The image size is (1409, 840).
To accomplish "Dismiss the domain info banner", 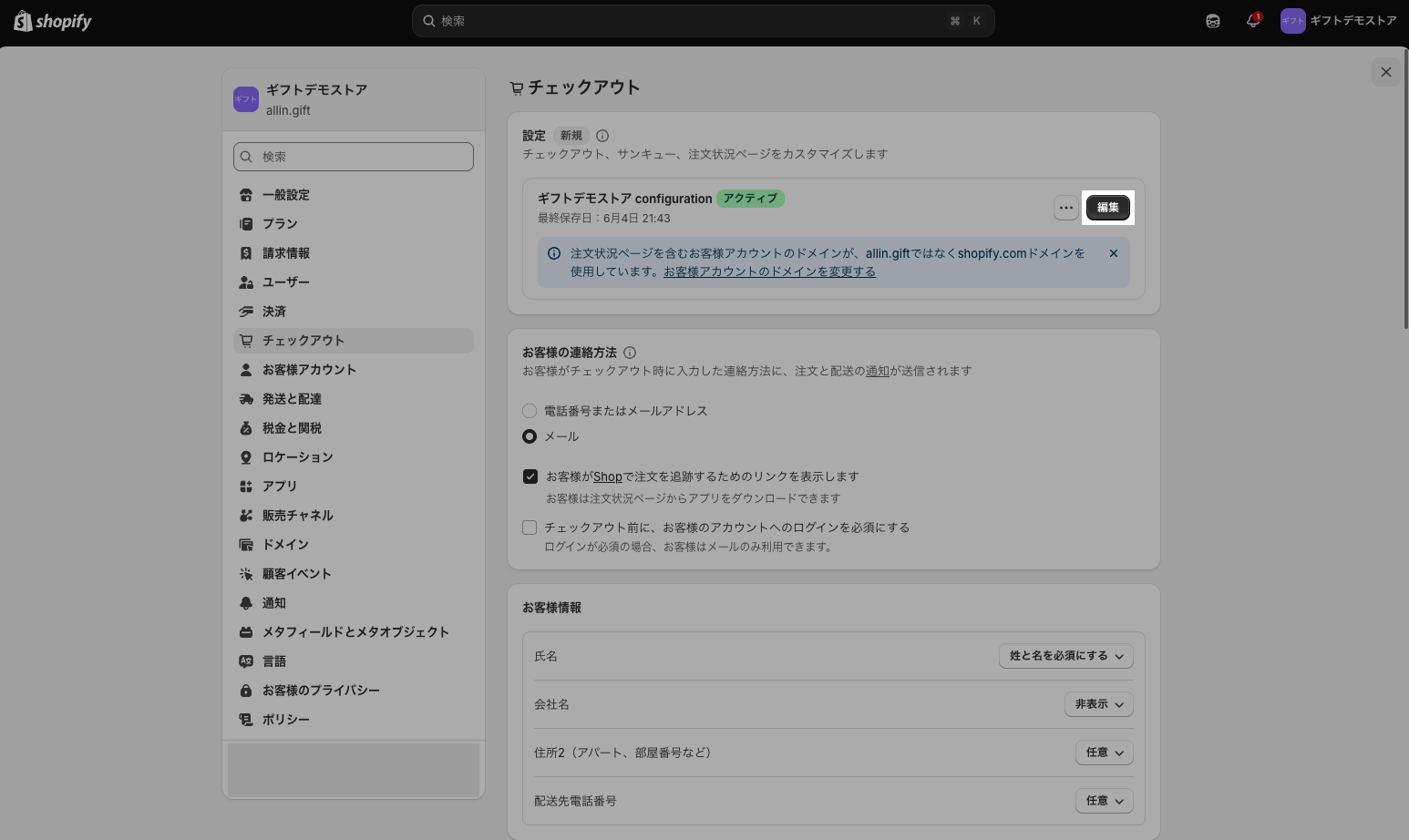I will [x=1114, y=253].
